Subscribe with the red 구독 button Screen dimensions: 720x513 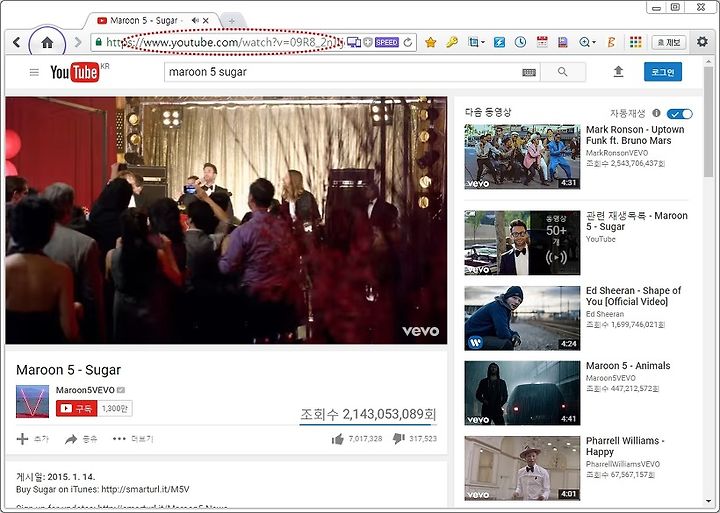coord(76,408)
